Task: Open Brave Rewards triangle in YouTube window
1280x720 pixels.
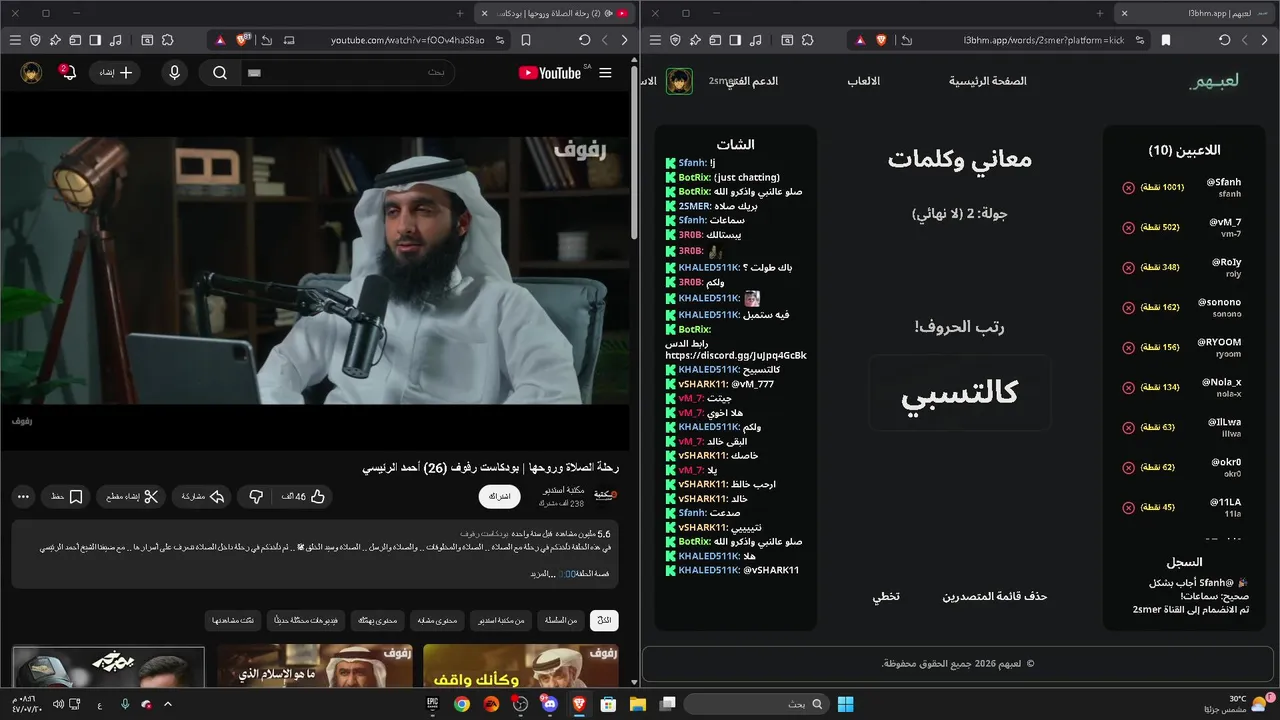Action: [220, 40]
